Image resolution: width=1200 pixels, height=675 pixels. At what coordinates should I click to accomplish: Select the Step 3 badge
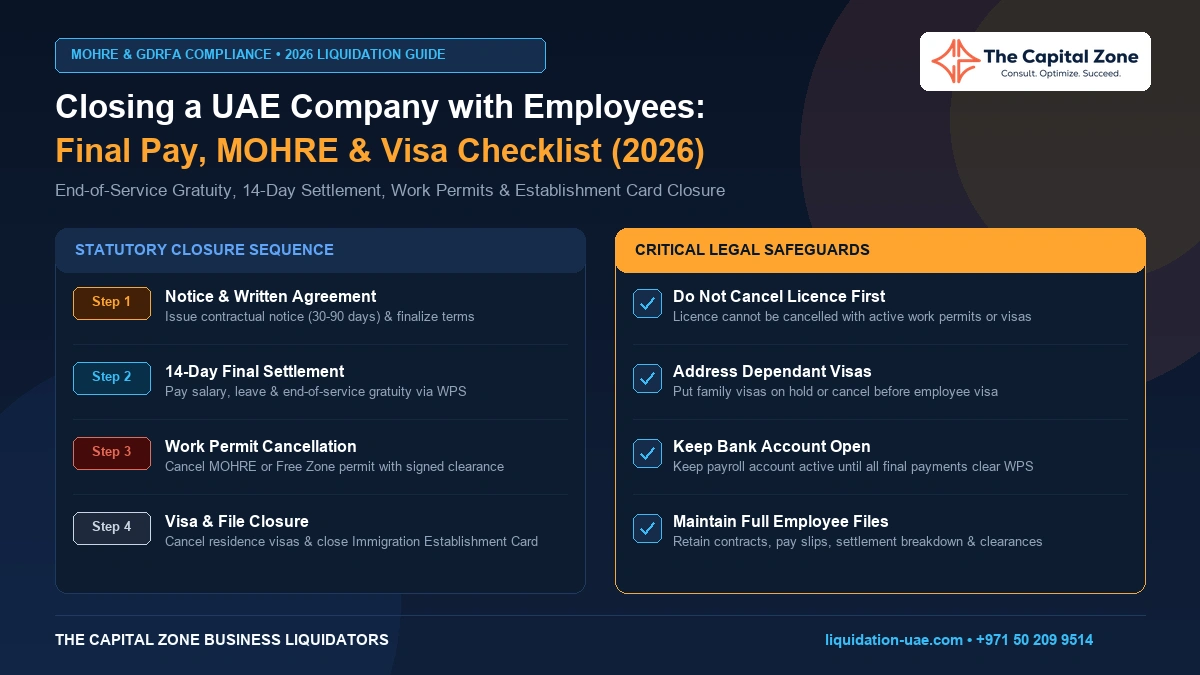click(x=112, y=452)
